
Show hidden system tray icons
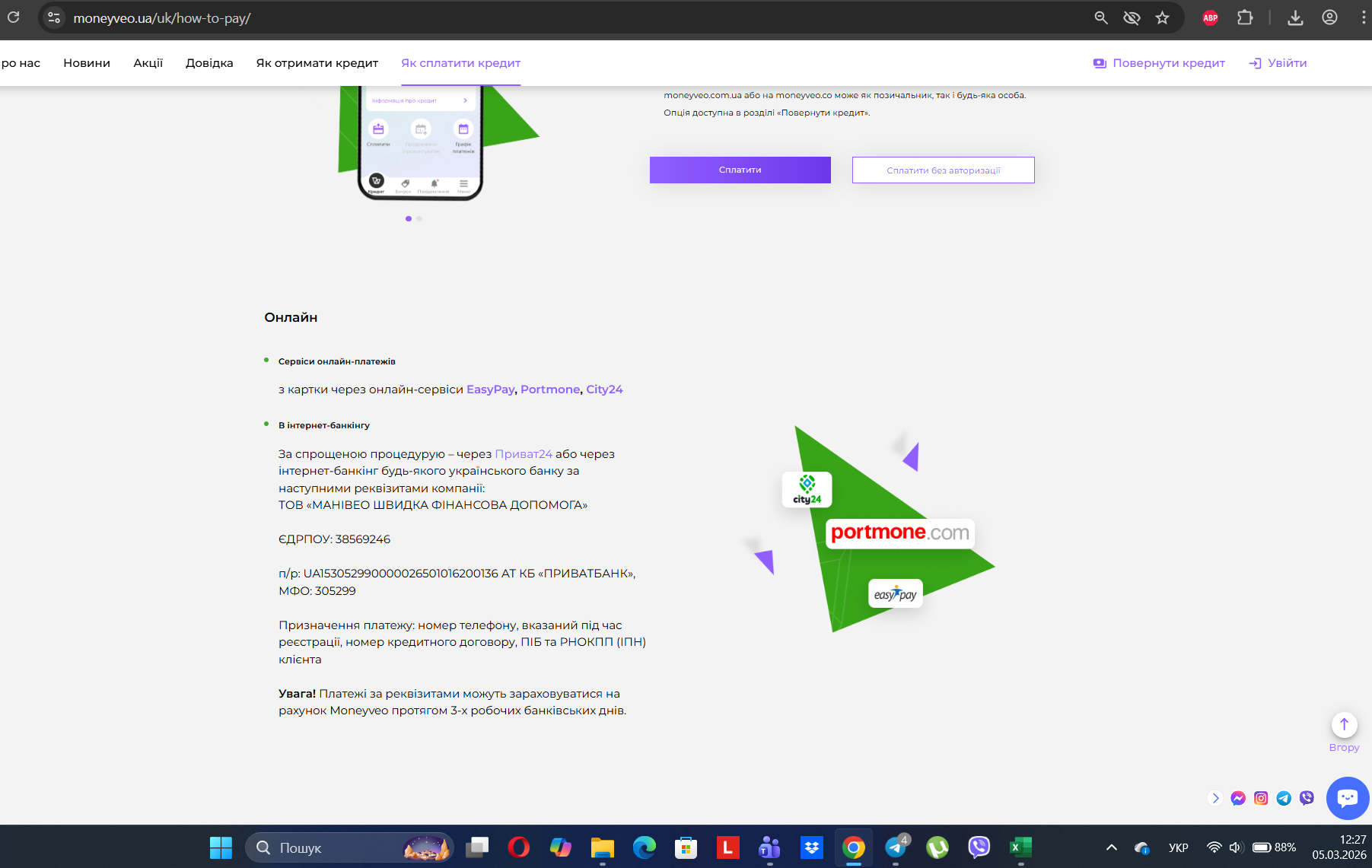(1111, 847)
